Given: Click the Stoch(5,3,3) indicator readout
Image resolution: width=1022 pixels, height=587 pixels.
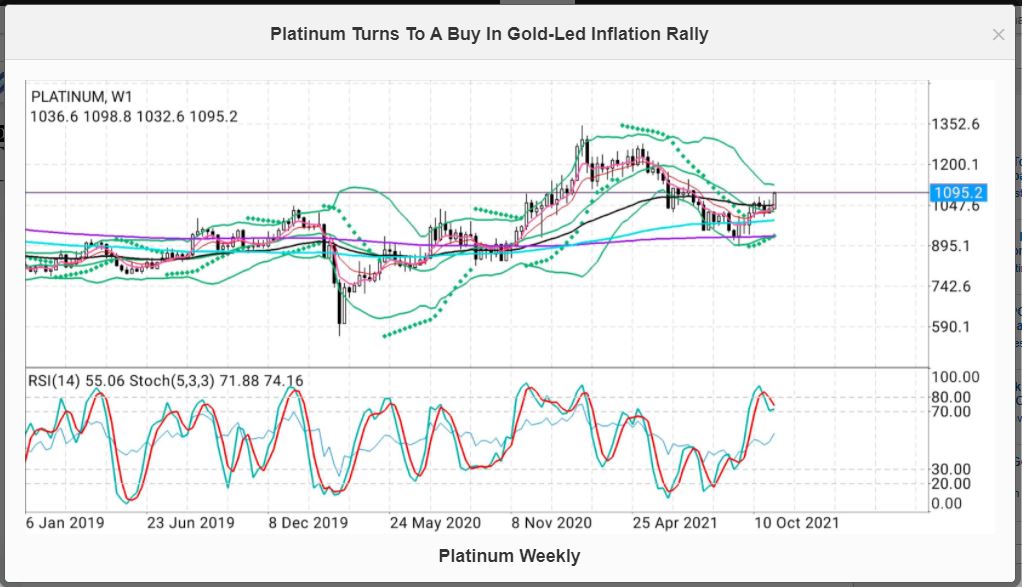Looking at the screenshot, I should 234,380.
